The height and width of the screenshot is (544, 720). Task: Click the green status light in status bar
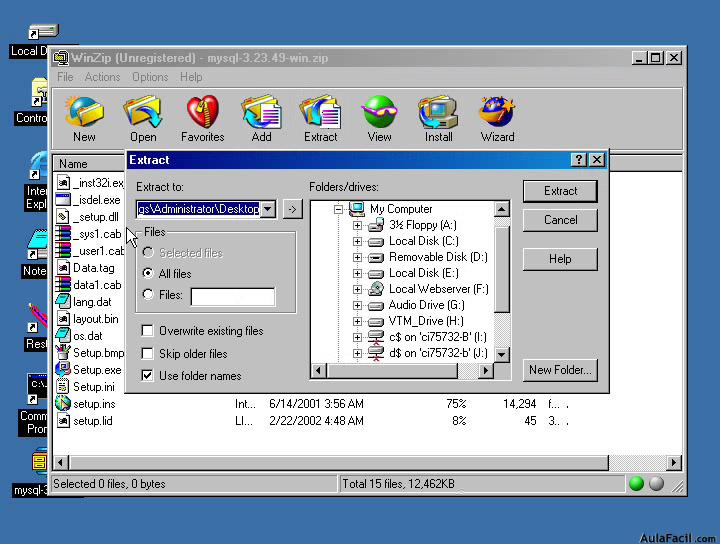636,483
